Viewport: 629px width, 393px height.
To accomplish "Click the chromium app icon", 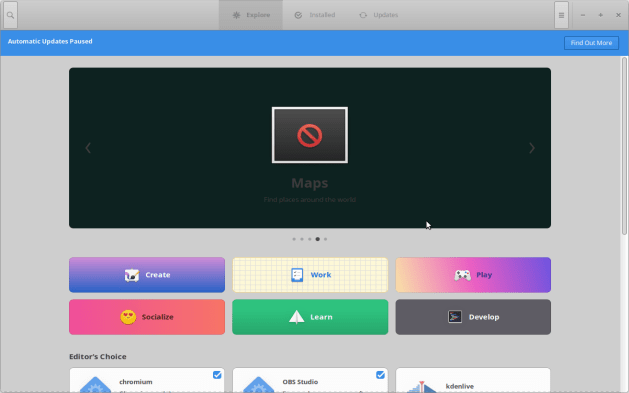I will coord(95,385).
